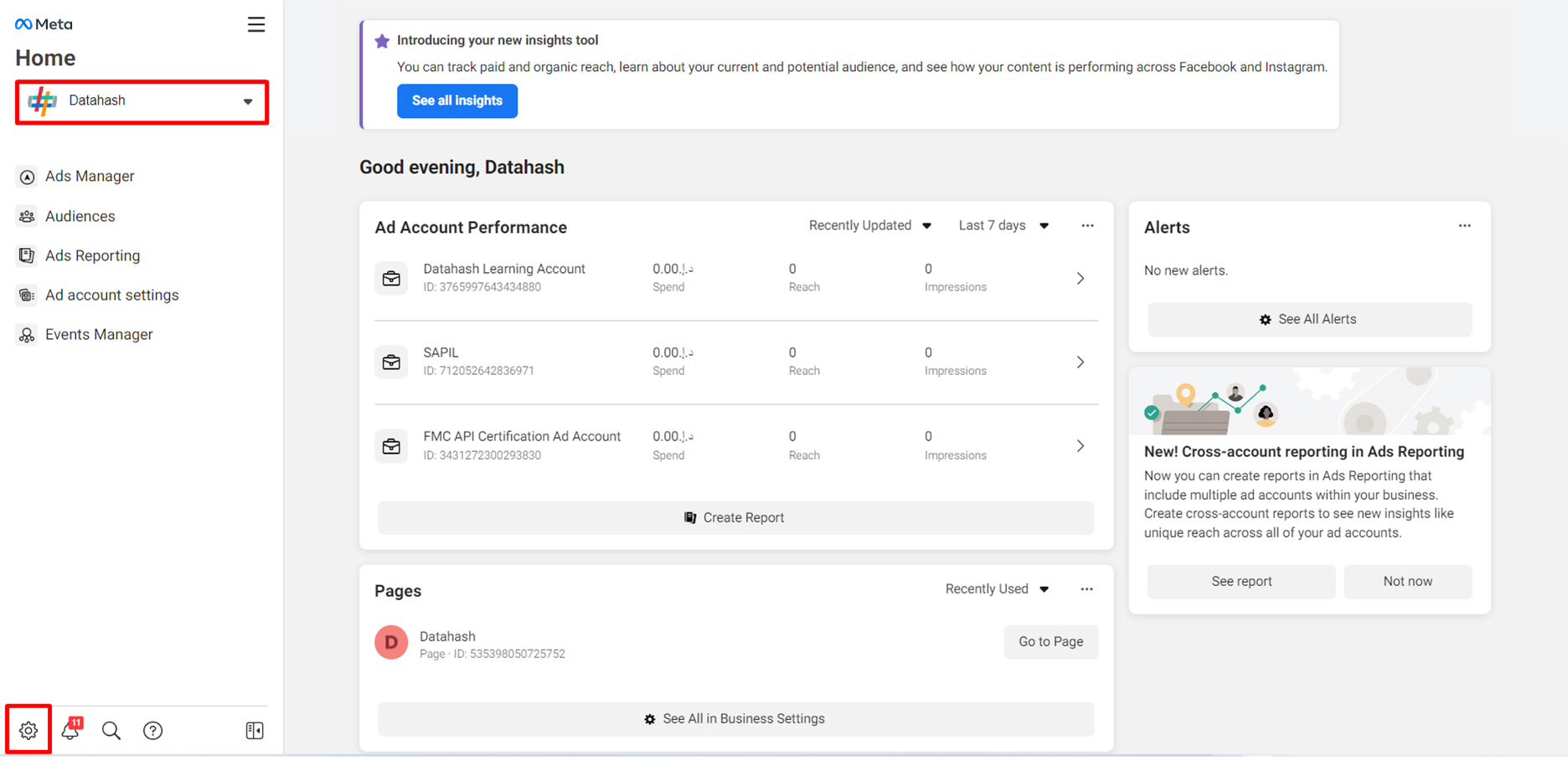The height and width of the screenshot is (761, 1568).
Task: Open the help question mark icon
Action: (x=152, y=730)
